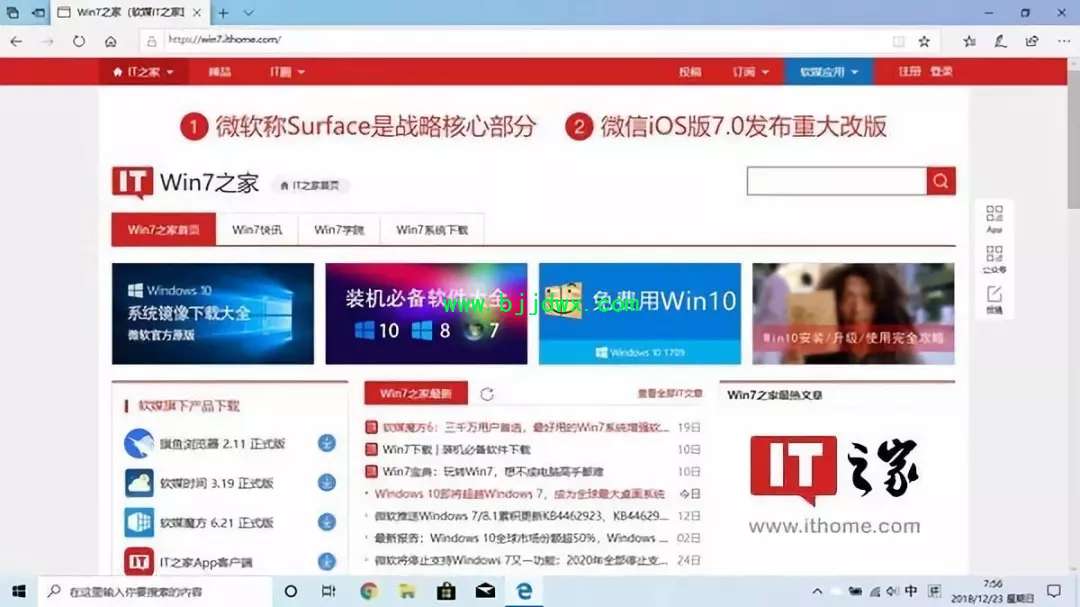Share this page via Edge share icon
The image size is (1080, 607).
click(1032, 41)
